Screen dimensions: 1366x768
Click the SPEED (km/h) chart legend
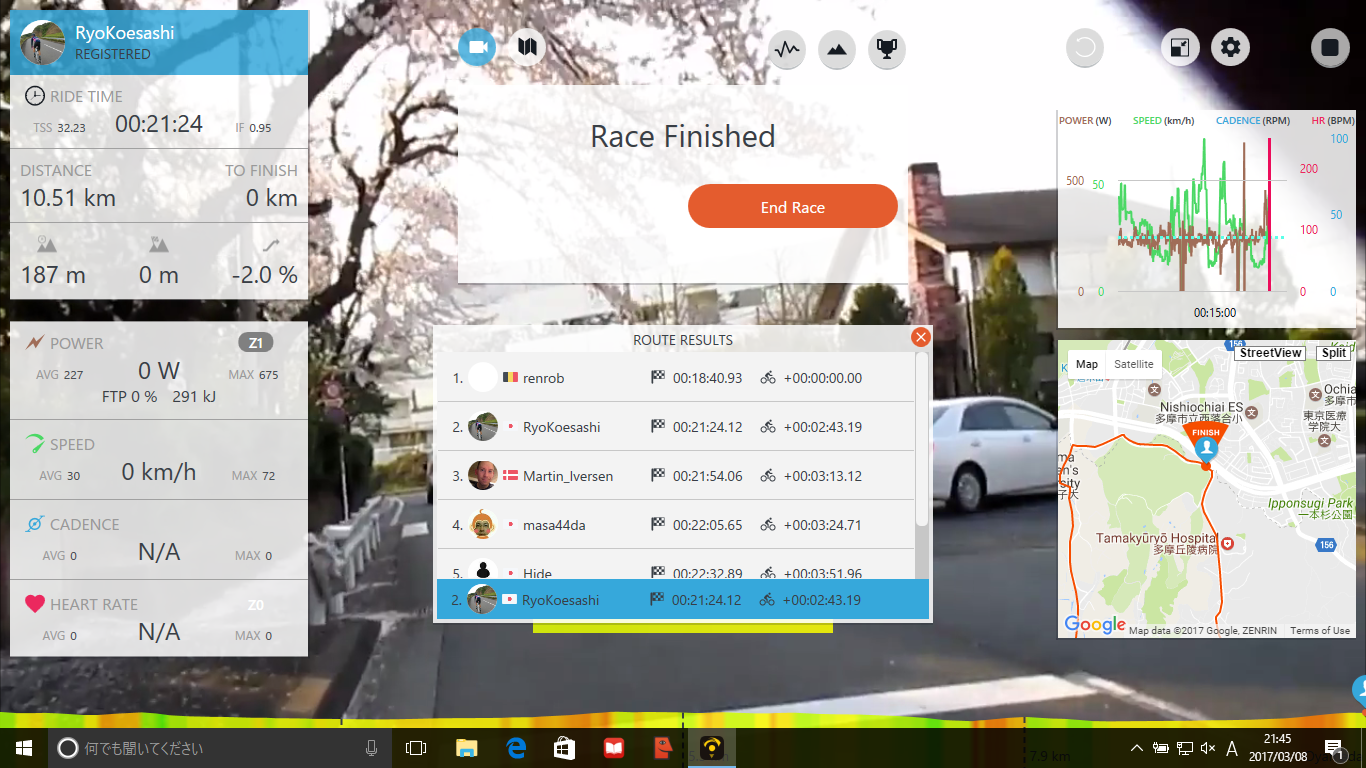coord(1164,121)
